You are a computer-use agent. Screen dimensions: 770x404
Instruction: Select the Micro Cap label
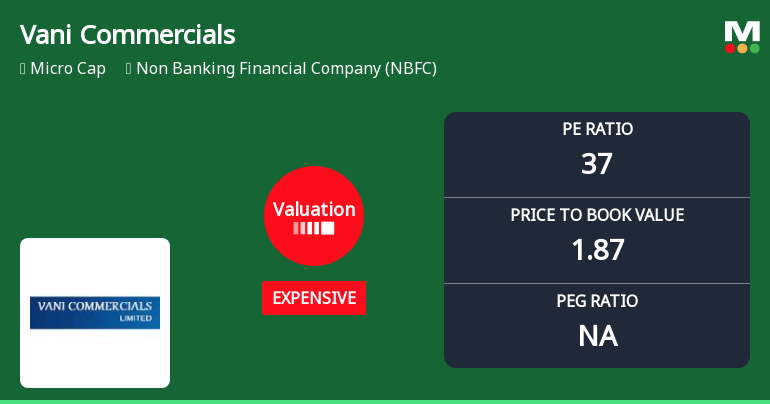pyautogui.click(x=68, y=69)
